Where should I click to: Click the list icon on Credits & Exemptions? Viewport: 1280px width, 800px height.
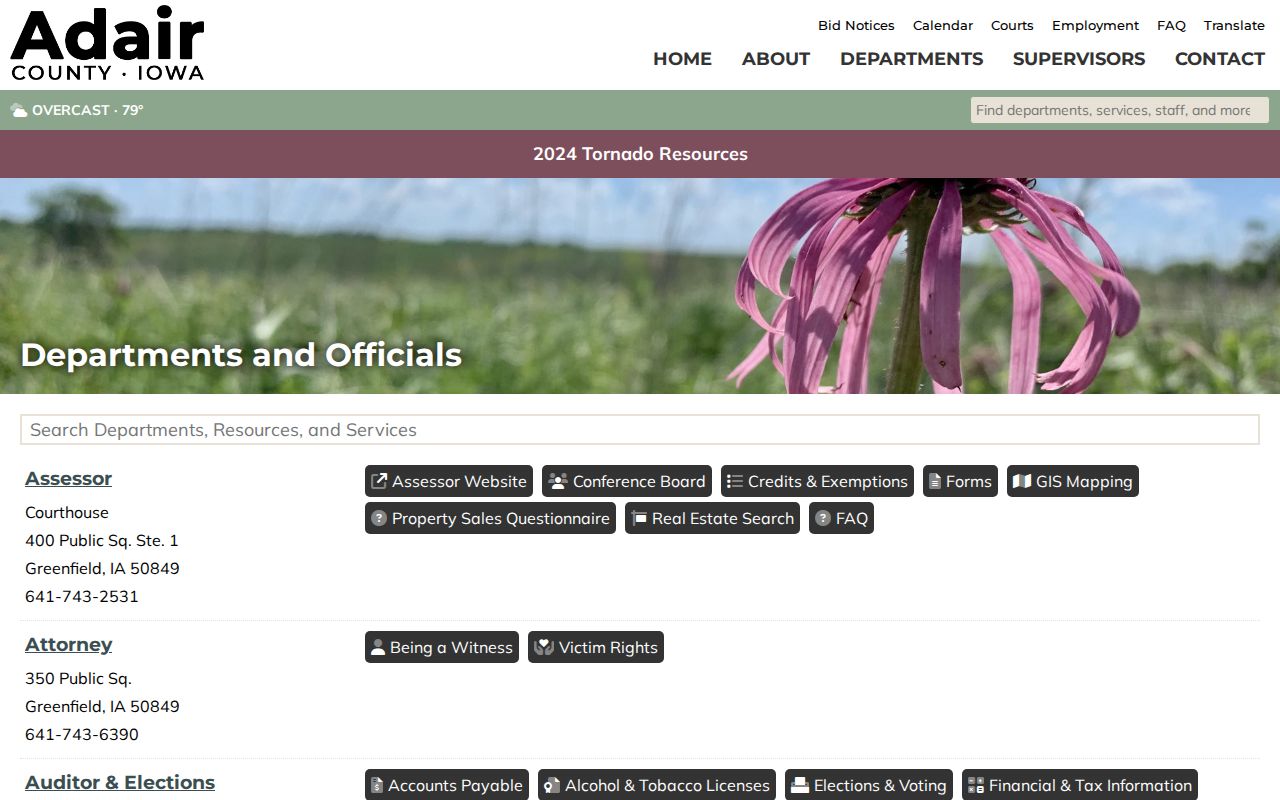[x=735, y=481]
